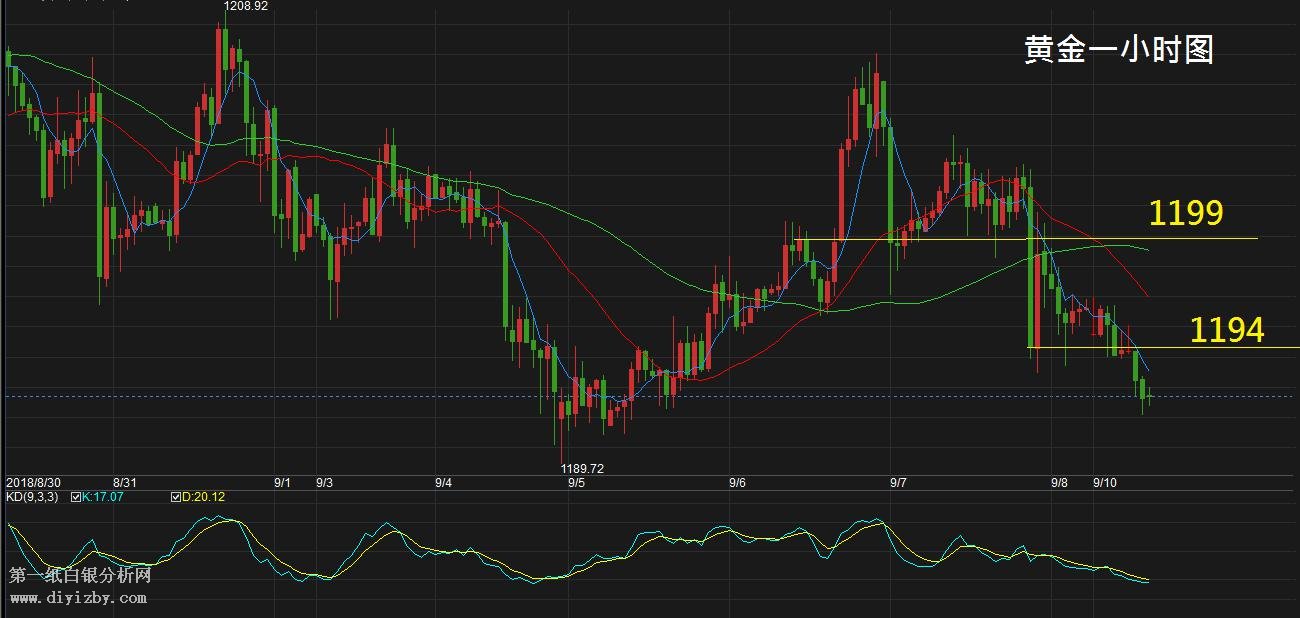
Task: Click the 1199 resistance level label
Action: (x=1186, y=213)
